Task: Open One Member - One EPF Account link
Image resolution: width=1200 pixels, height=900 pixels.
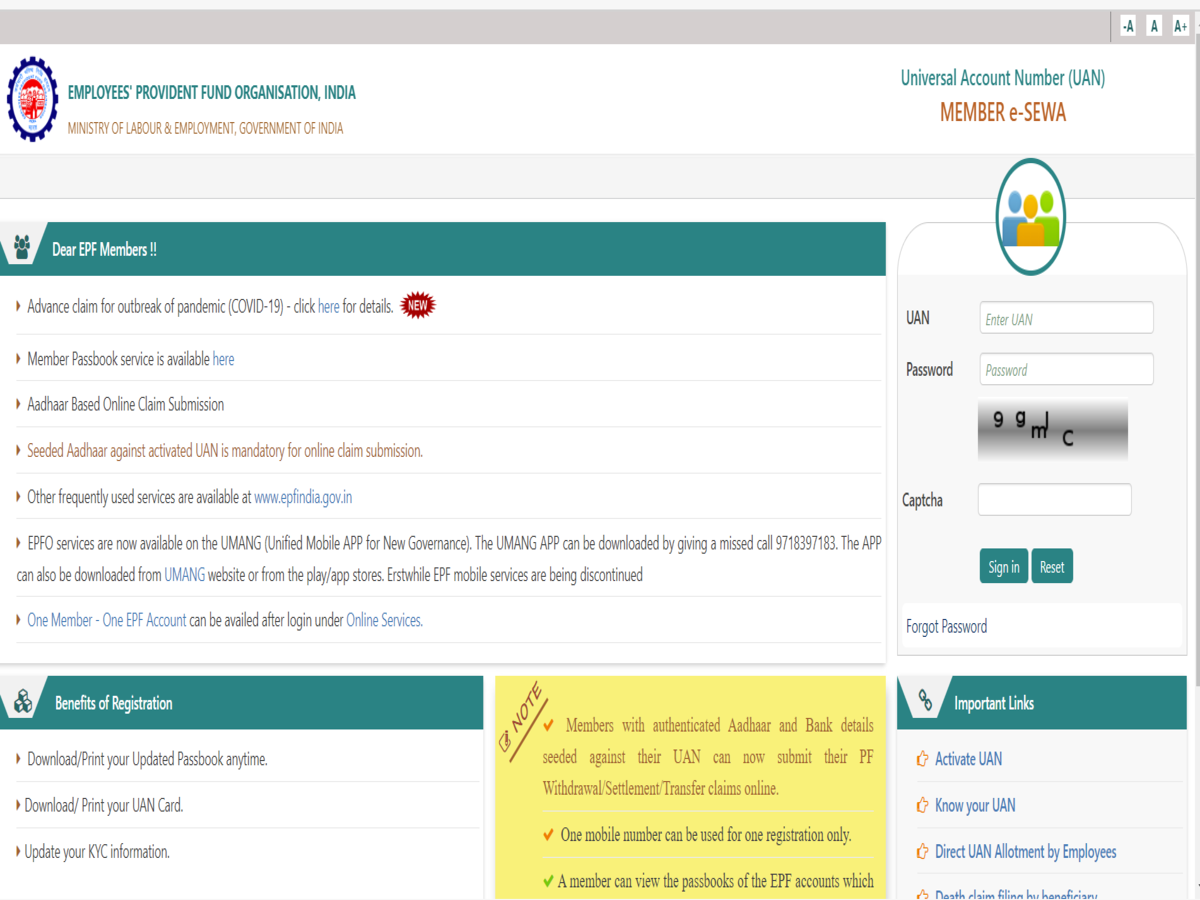Action: [107, 620]
